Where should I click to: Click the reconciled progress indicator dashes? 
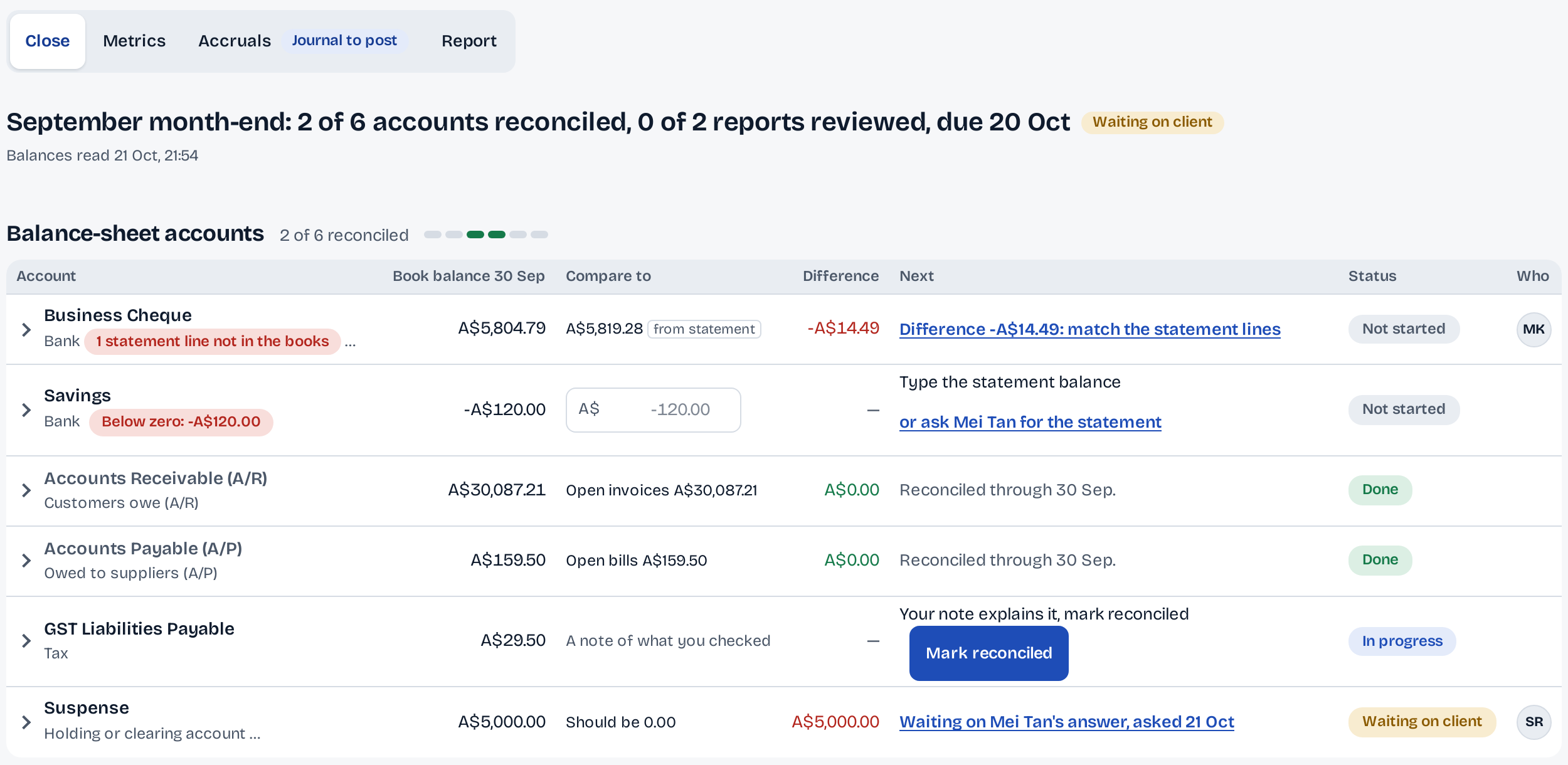[486, 235]
